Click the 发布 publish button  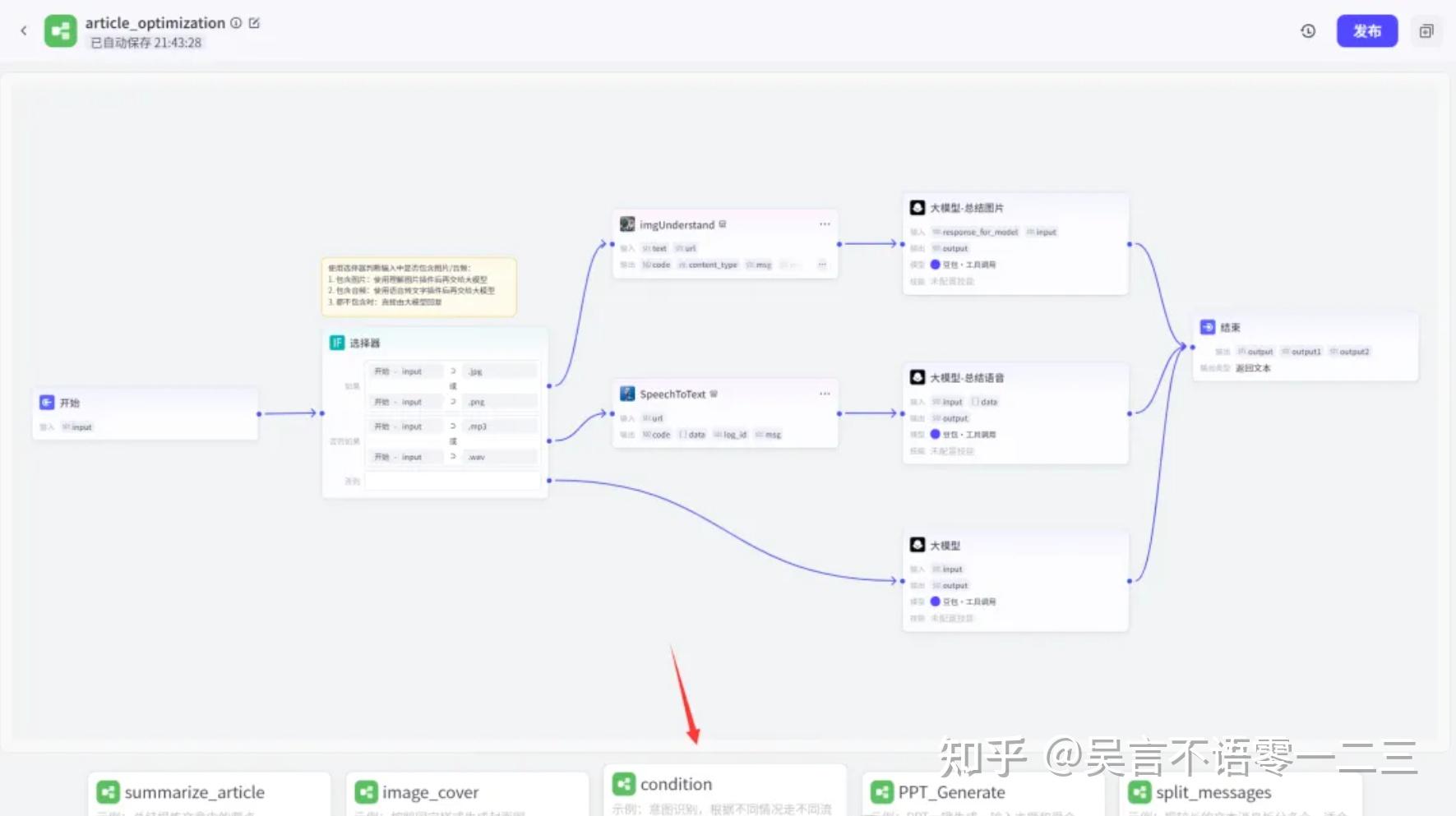tap(1367, 30)
